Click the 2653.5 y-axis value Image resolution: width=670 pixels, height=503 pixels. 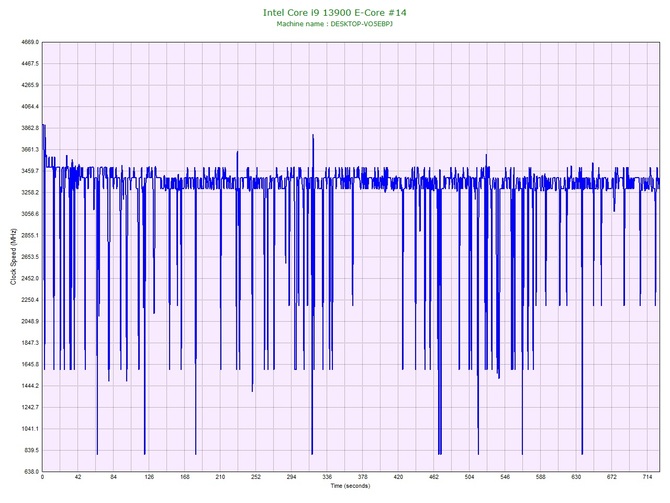tap(30, 257)
